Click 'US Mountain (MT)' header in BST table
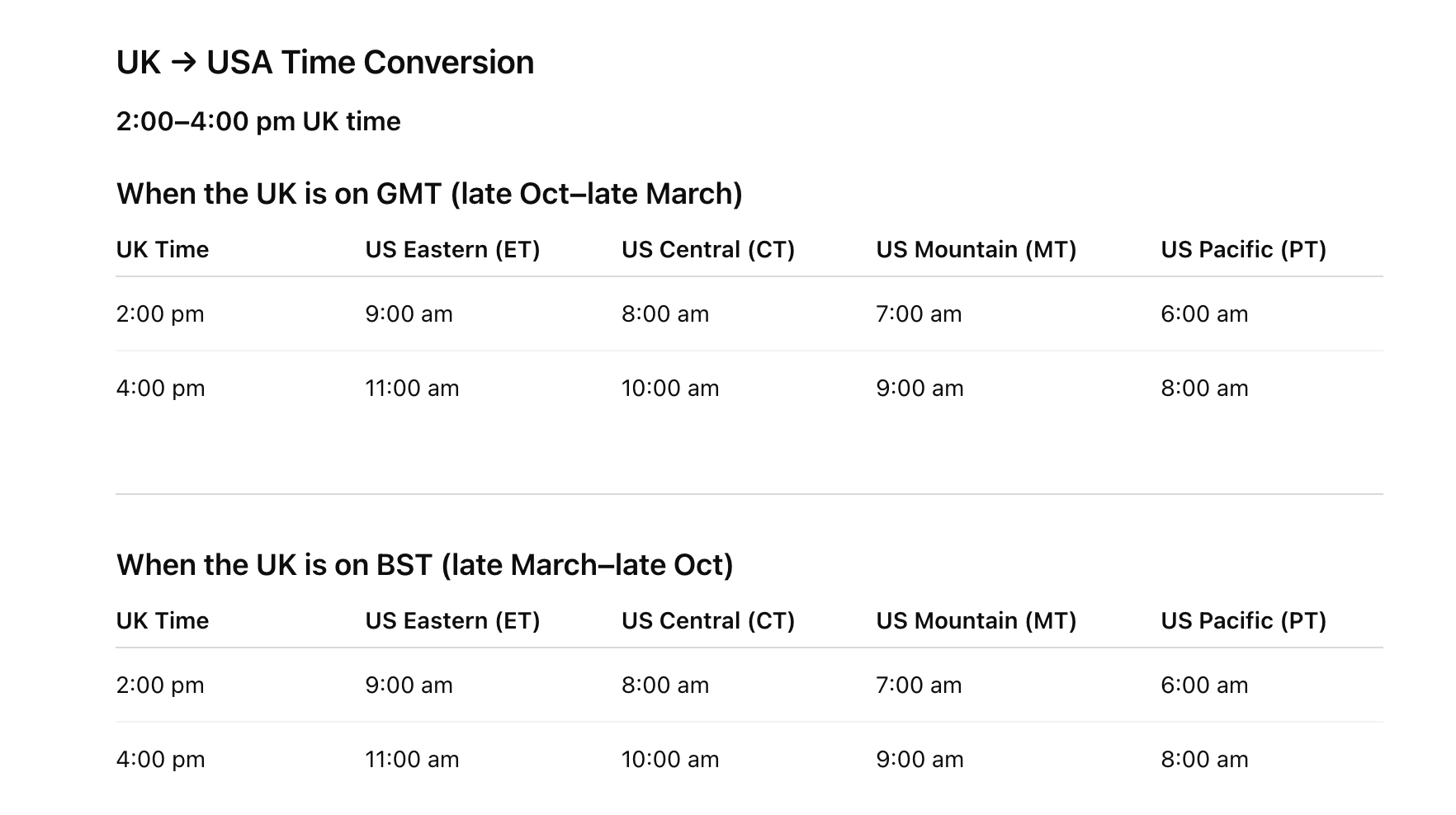 point(976,621)
